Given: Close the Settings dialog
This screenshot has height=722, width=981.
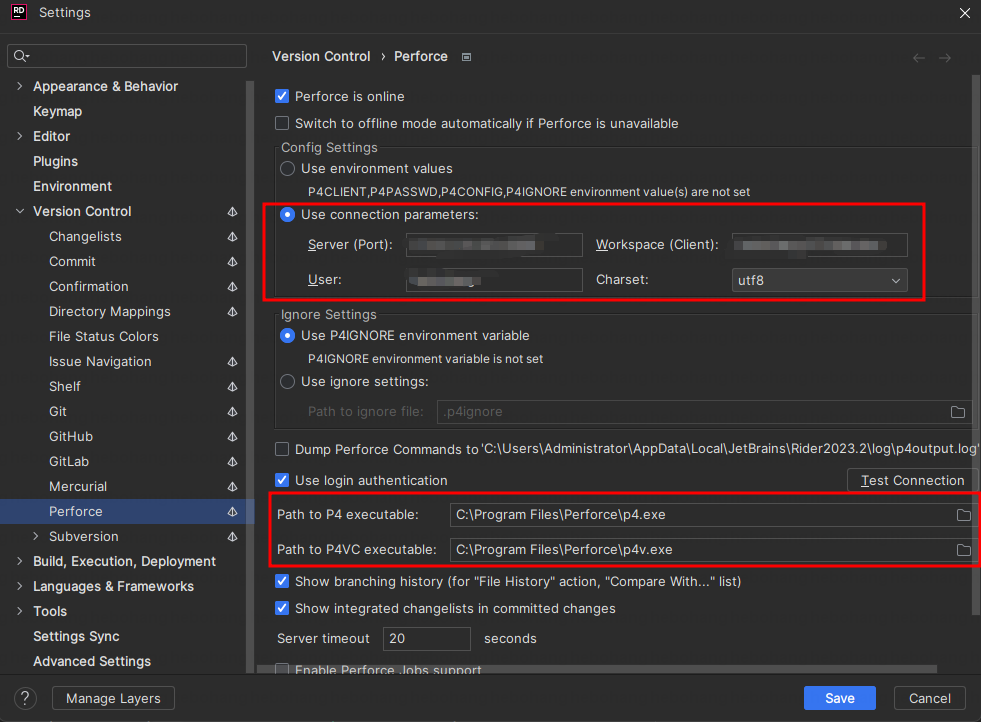Looking at the screenshot, I should 965,13.
